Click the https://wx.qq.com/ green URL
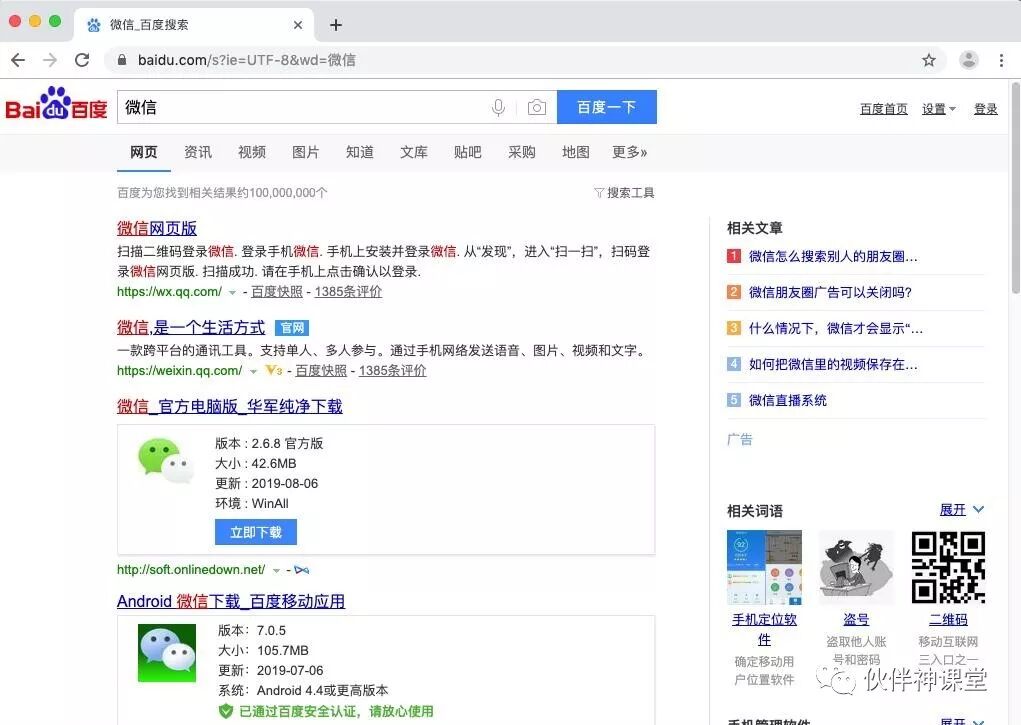The width and height of the screenshot is (1021, 725). (x=169, y=292)
